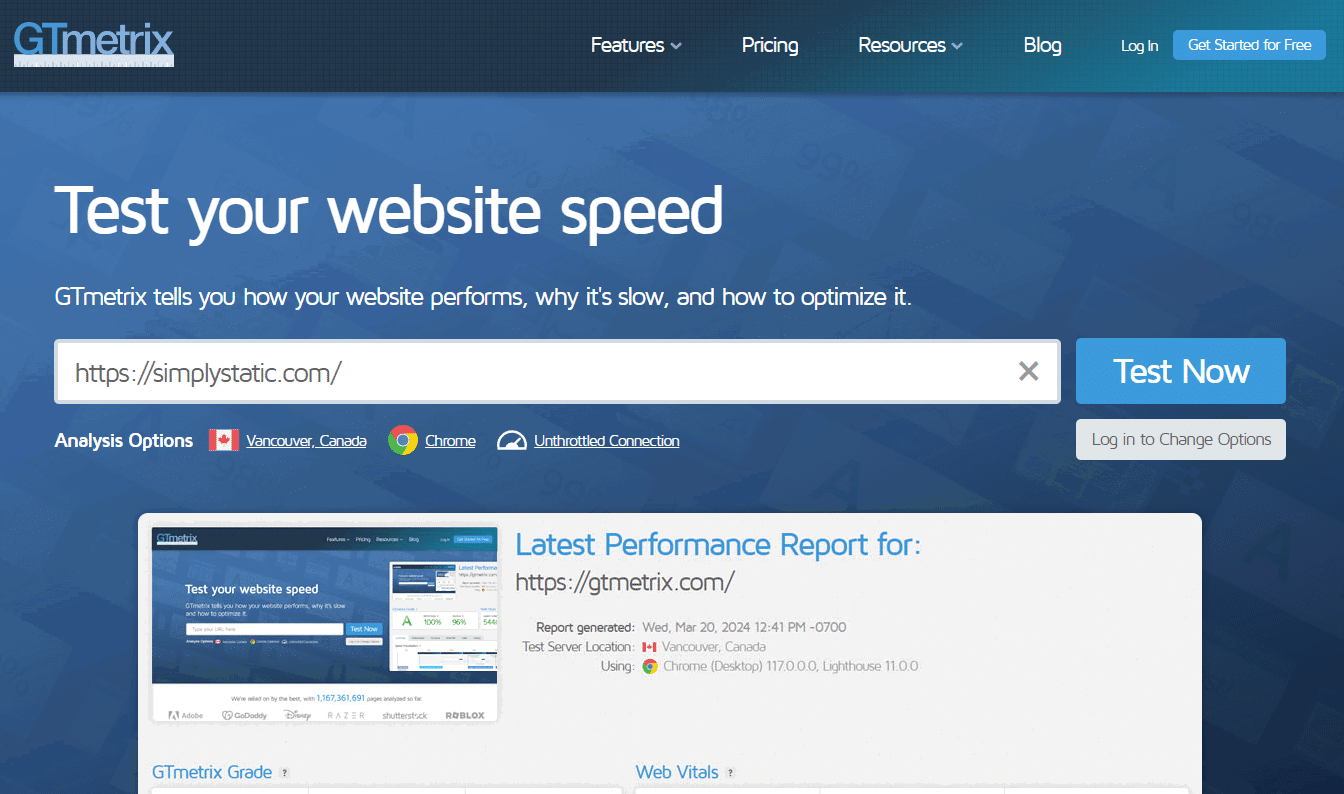
Task: Open the help tooltip beside Web Vitals
Action: coord(731,772)
